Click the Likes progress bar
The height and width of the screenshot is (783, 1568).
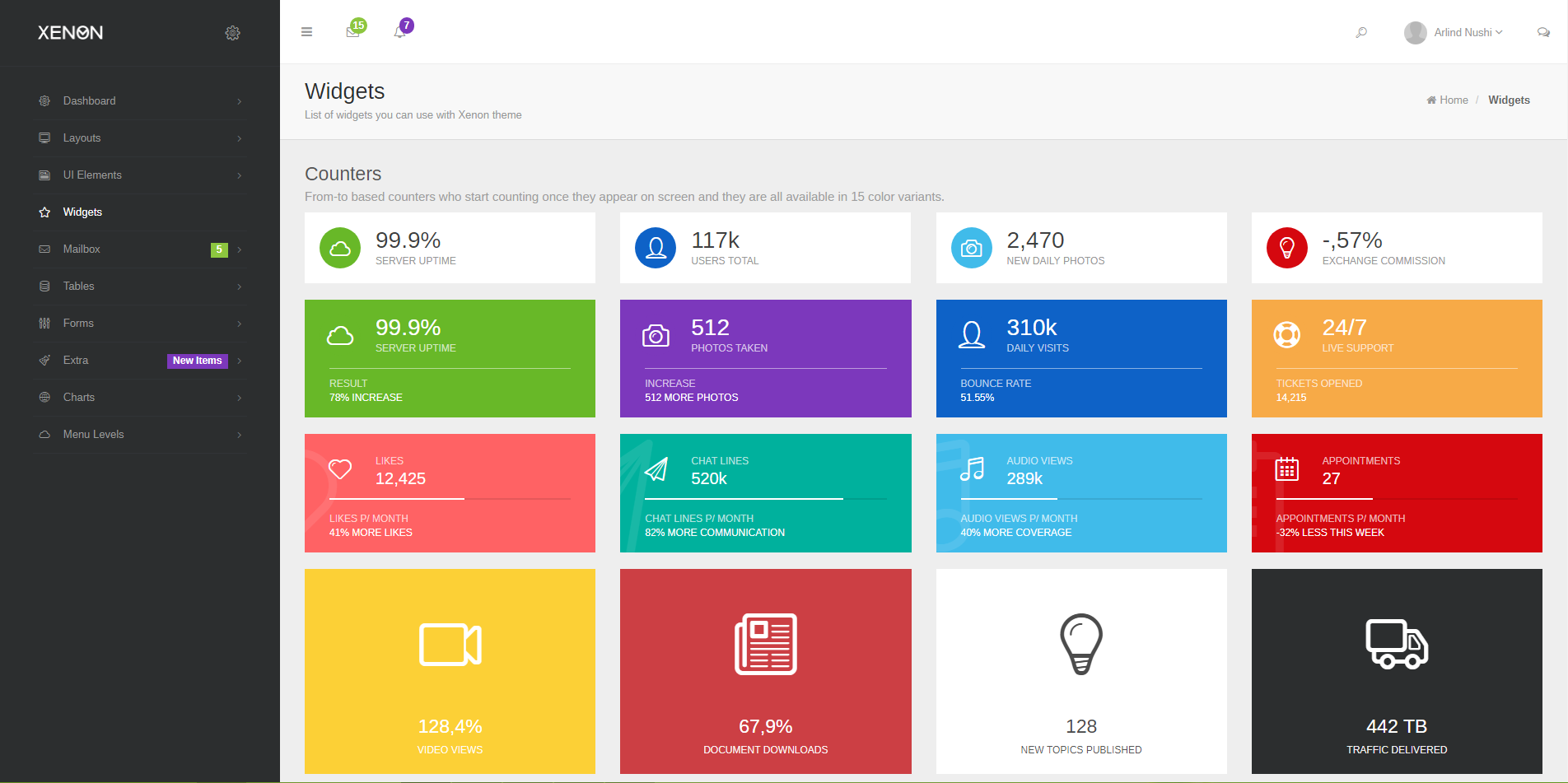click(450, 498)
